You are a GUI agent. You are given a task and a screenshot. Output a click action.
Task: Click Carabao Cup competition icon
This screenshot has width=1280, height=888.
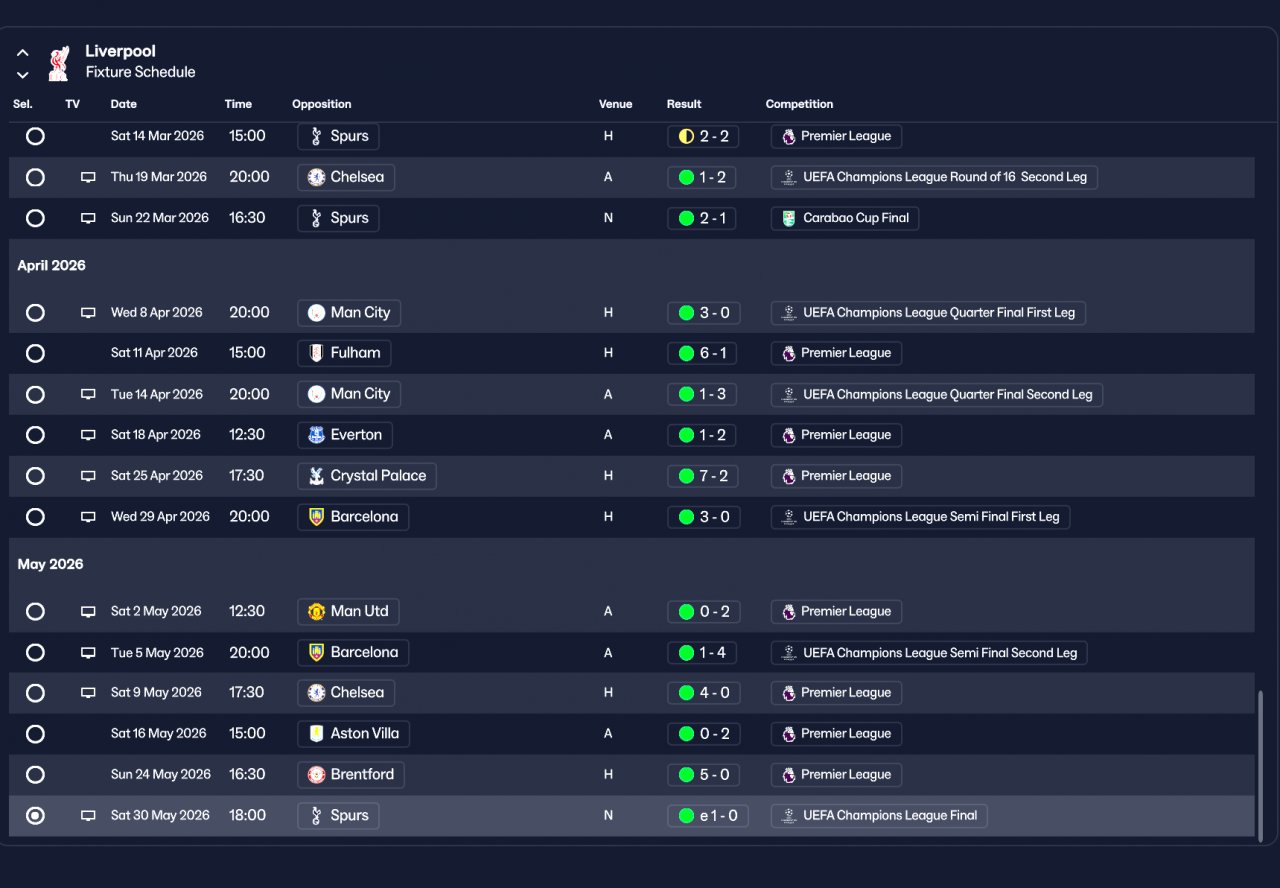point(789,218)
